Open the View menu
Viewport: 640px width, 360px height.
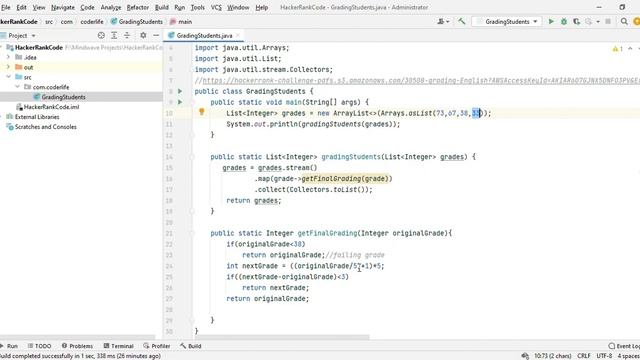click(39, 7)
